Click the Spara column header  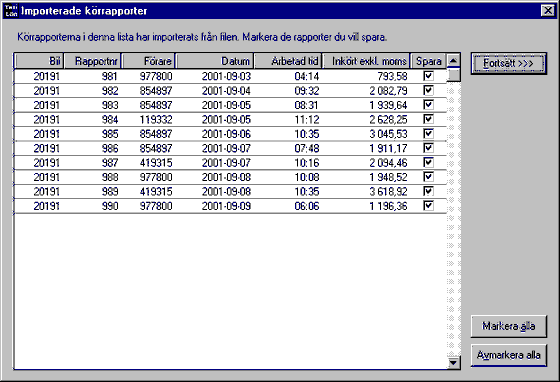click(428, 61)
